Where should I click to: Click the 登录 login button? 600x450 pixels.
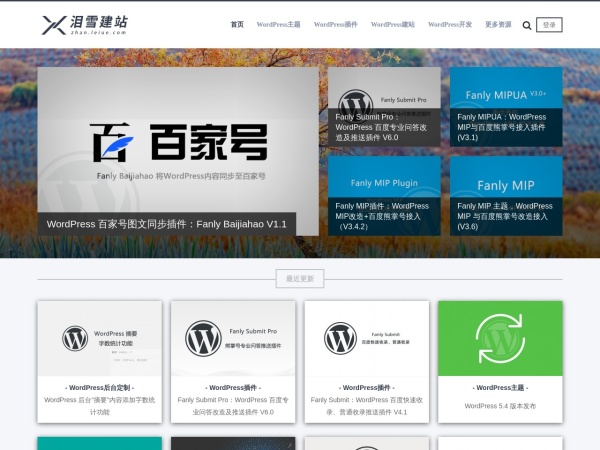[x=549, y=25]
